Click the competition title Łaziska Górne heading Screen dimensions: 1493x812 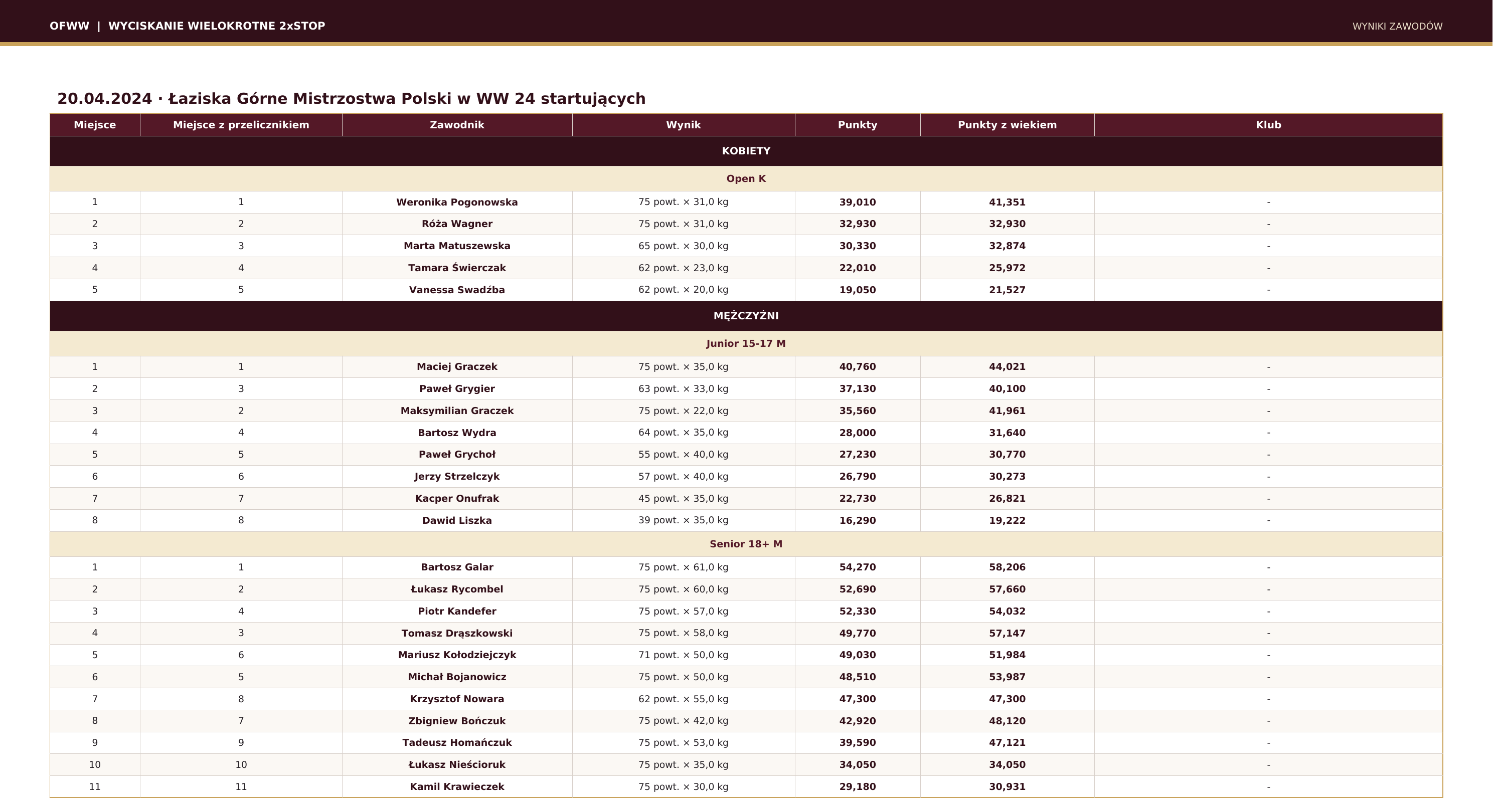coord(351,98)
